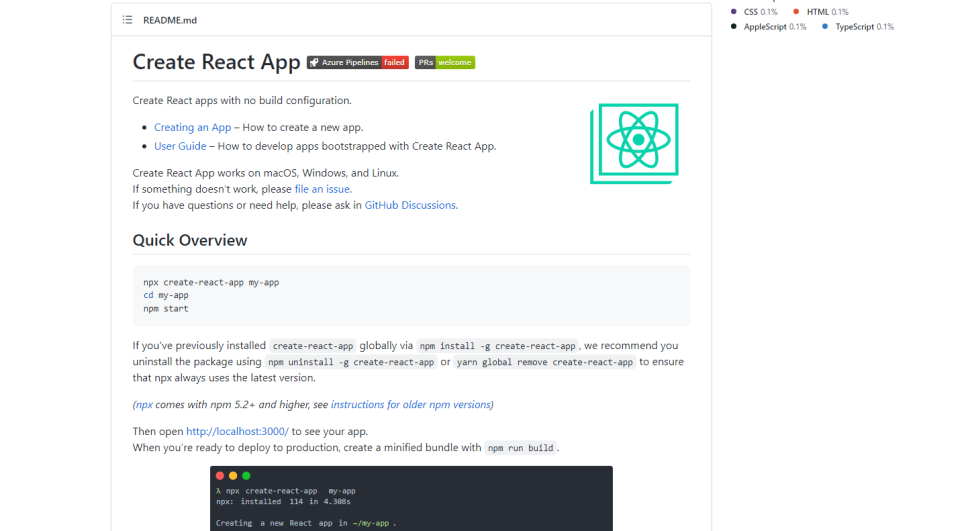Click the black AppleScript color dot

pyautogui.click(x=733, y=26)
